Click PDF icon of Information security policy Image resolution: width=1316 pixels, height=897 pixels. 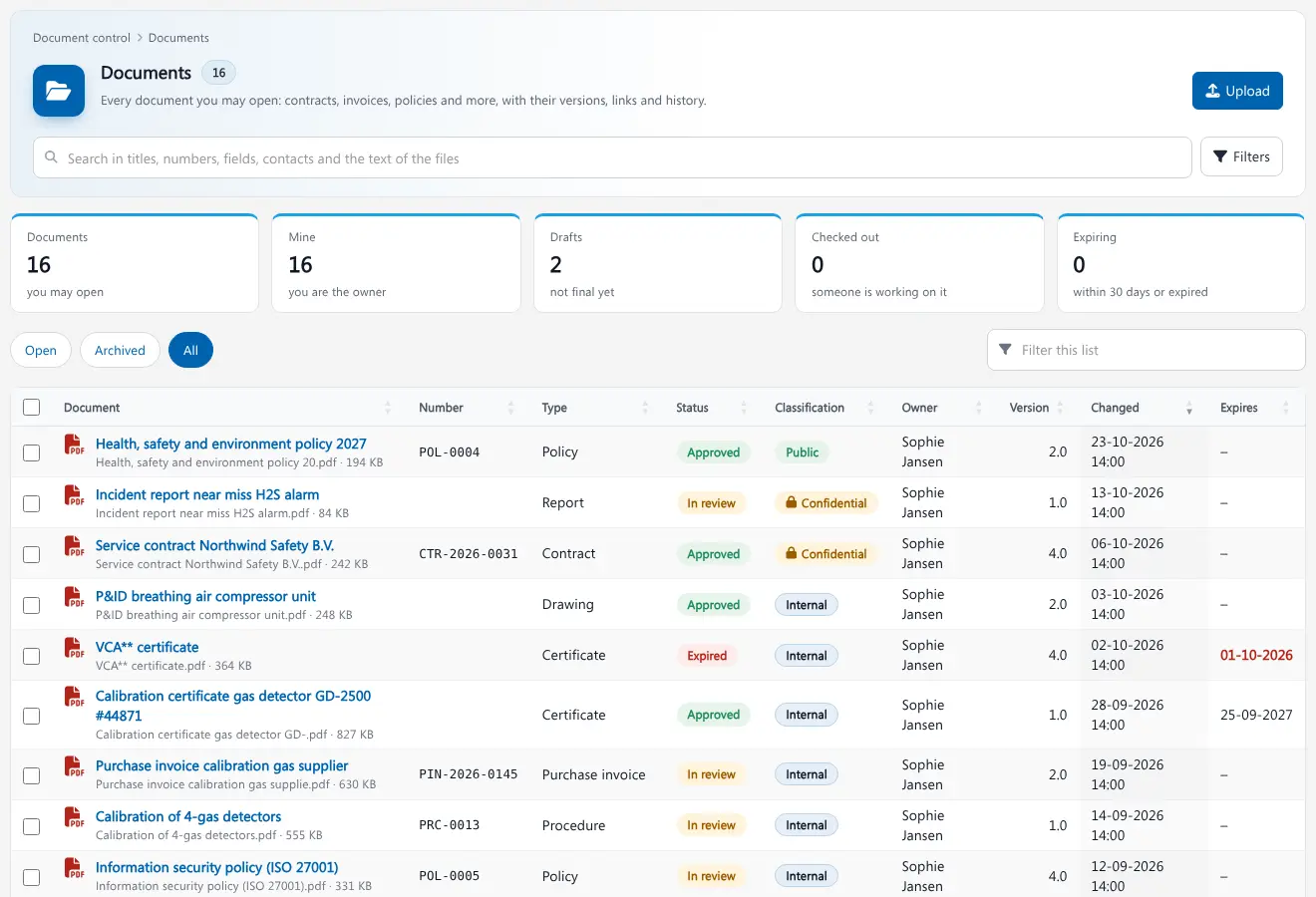pyautogui.click(x=74, y=868)
